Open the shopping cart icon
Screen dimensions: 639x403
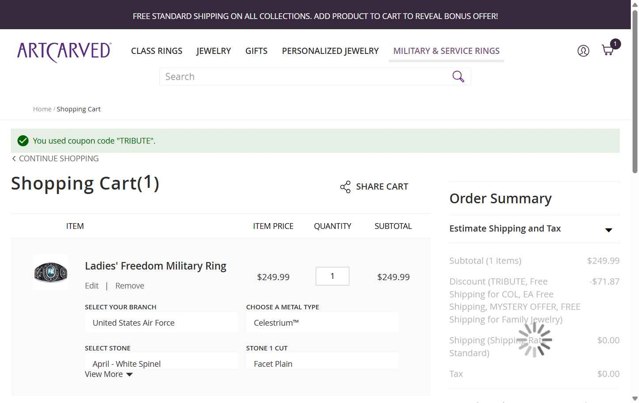click(x=610, y=48)
